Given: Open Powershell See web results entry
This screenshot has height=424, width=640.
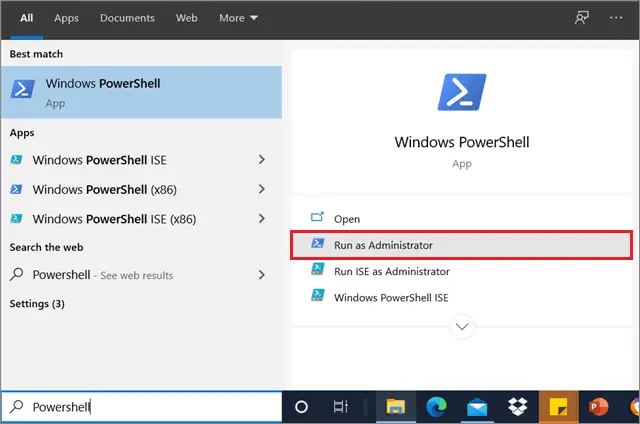Looking at the screenshot, I should pos(141,275).
